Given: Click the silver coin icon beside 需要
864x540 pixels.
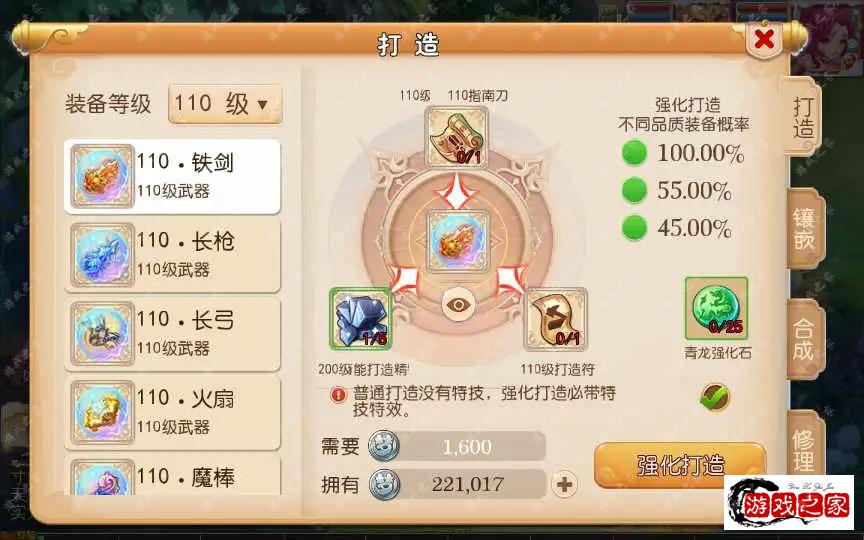Looking at the screenshot, I should coord(384,446).
